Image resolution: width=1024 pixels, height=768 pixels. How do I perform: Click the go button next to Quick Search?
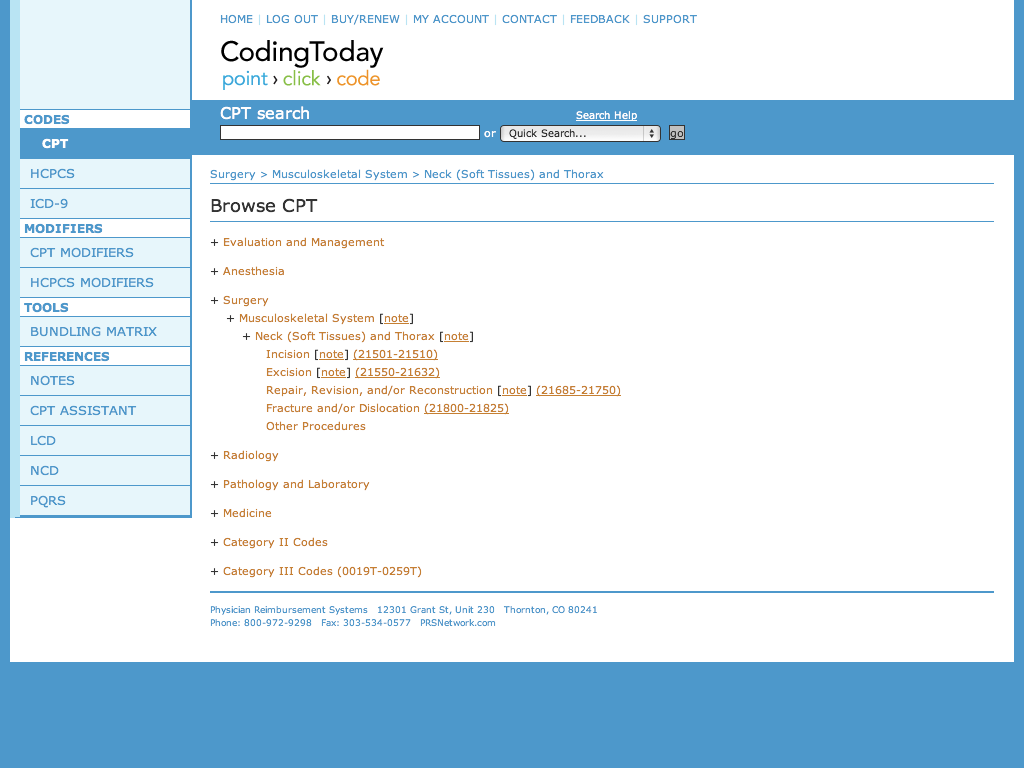pyautogui.click(x=677, y=133)
